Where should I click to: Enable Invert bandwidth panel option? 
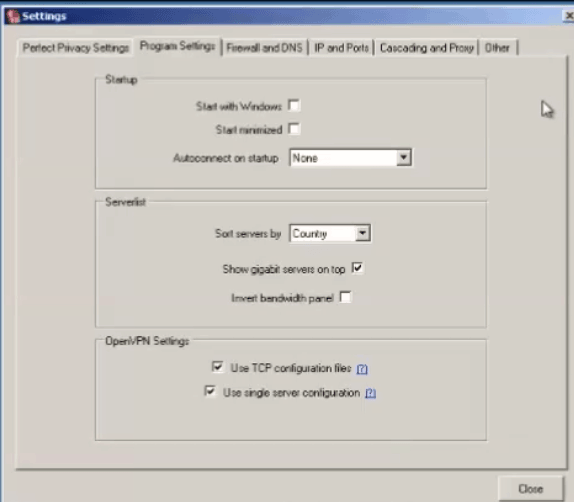(345, 297)
